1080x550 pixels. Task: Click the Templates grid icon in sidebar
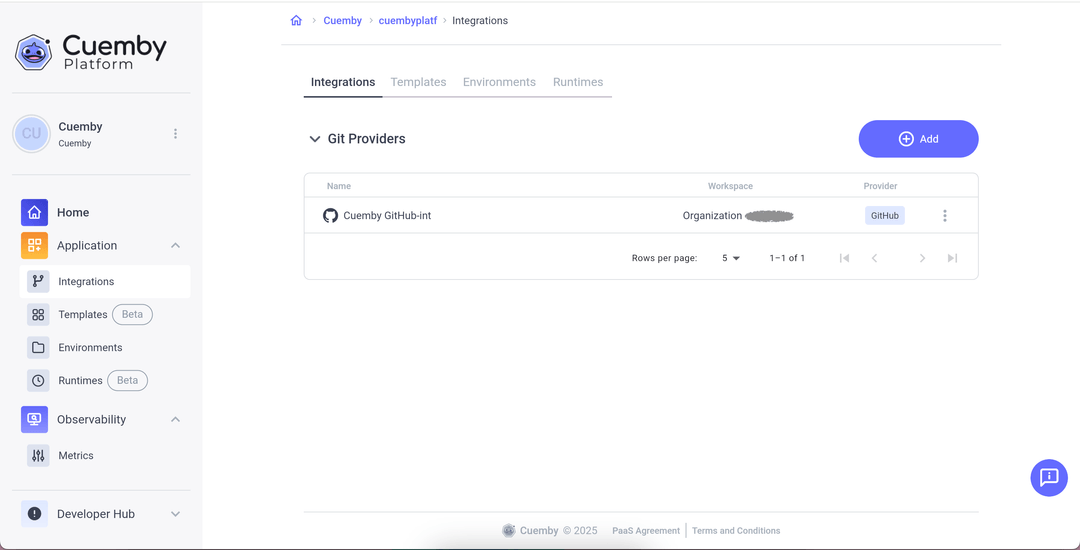click(x=38, y=315)
